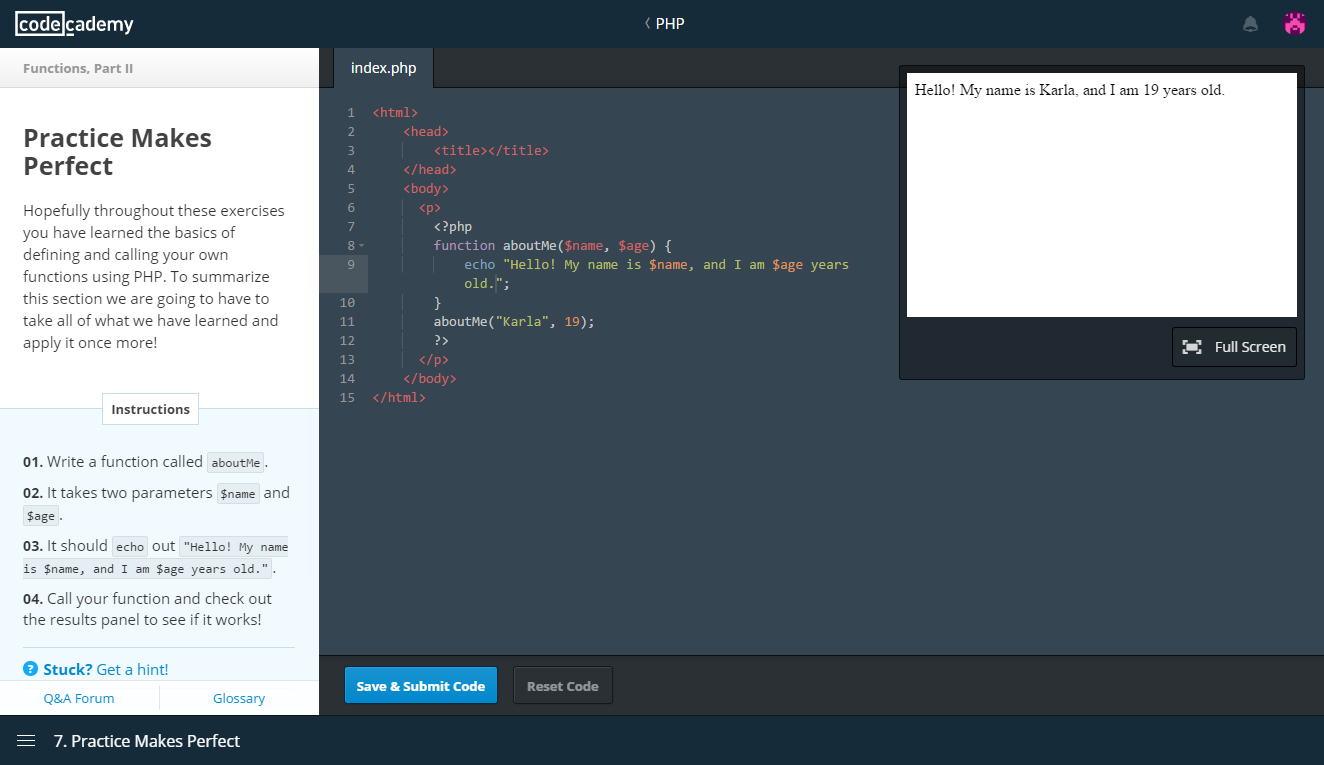Click the $age parameter snippet in instructions
1324x765 pixels.
41,517
